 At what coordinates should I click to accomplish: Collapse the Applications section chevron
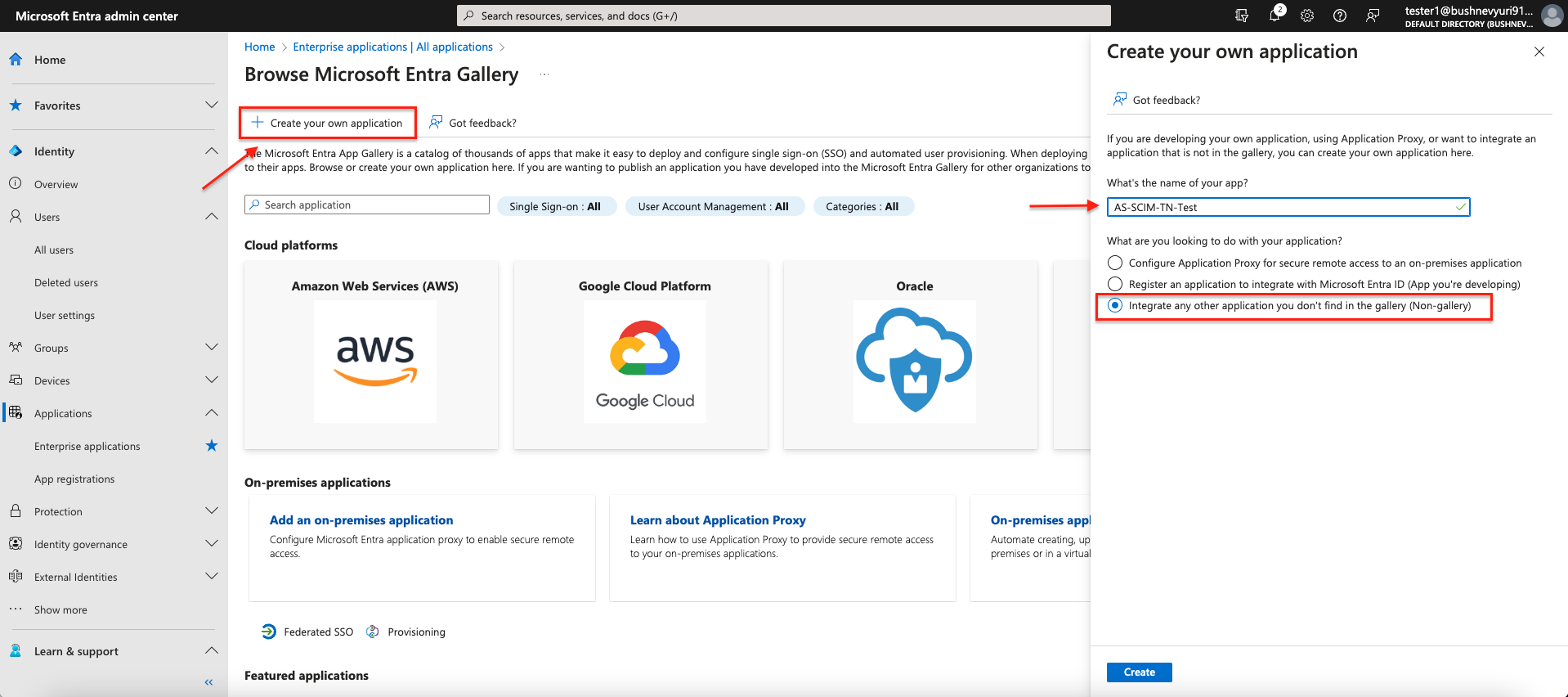[212, 412]
